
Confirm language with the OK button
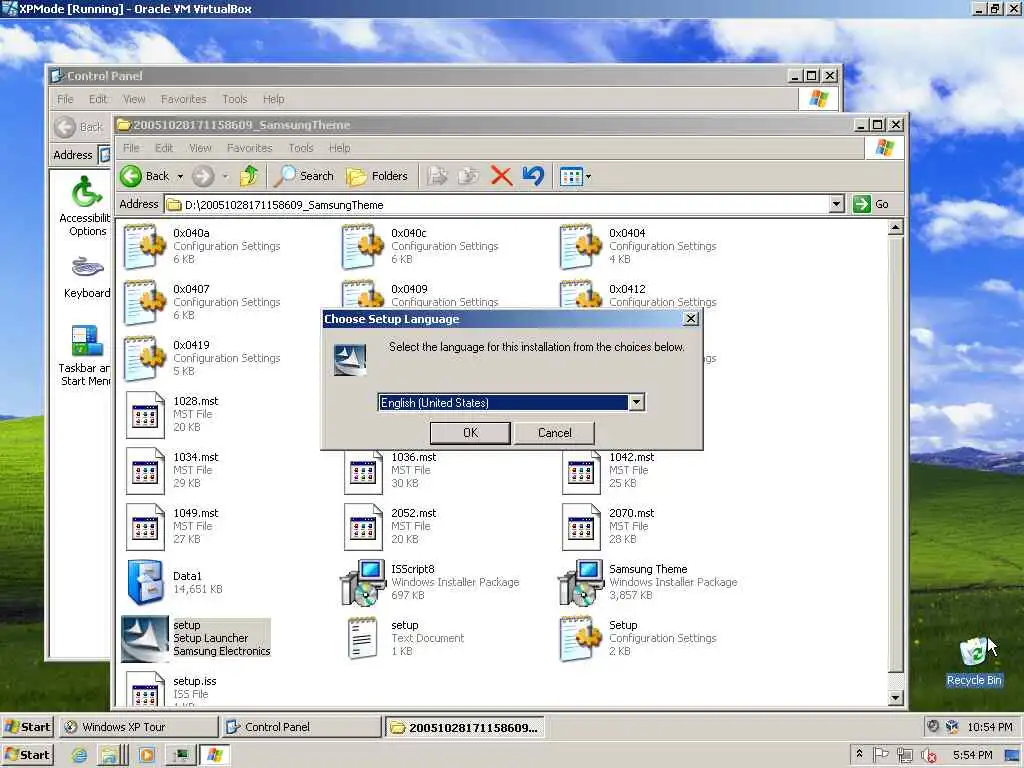pos(470,432)
